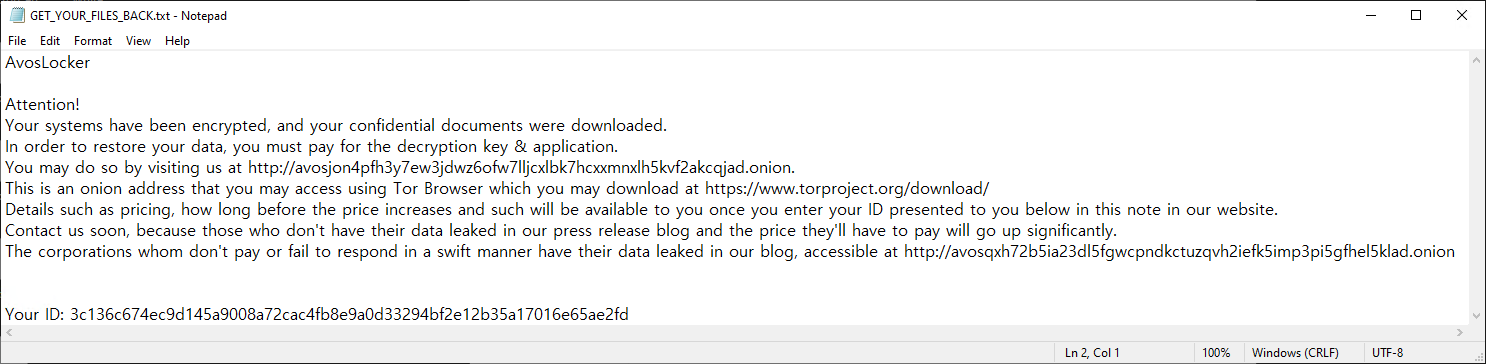Click the 100% zoom level in the status bar
The width and height of the screenshot is (1486, 364).
click(x=1215, y=353)
